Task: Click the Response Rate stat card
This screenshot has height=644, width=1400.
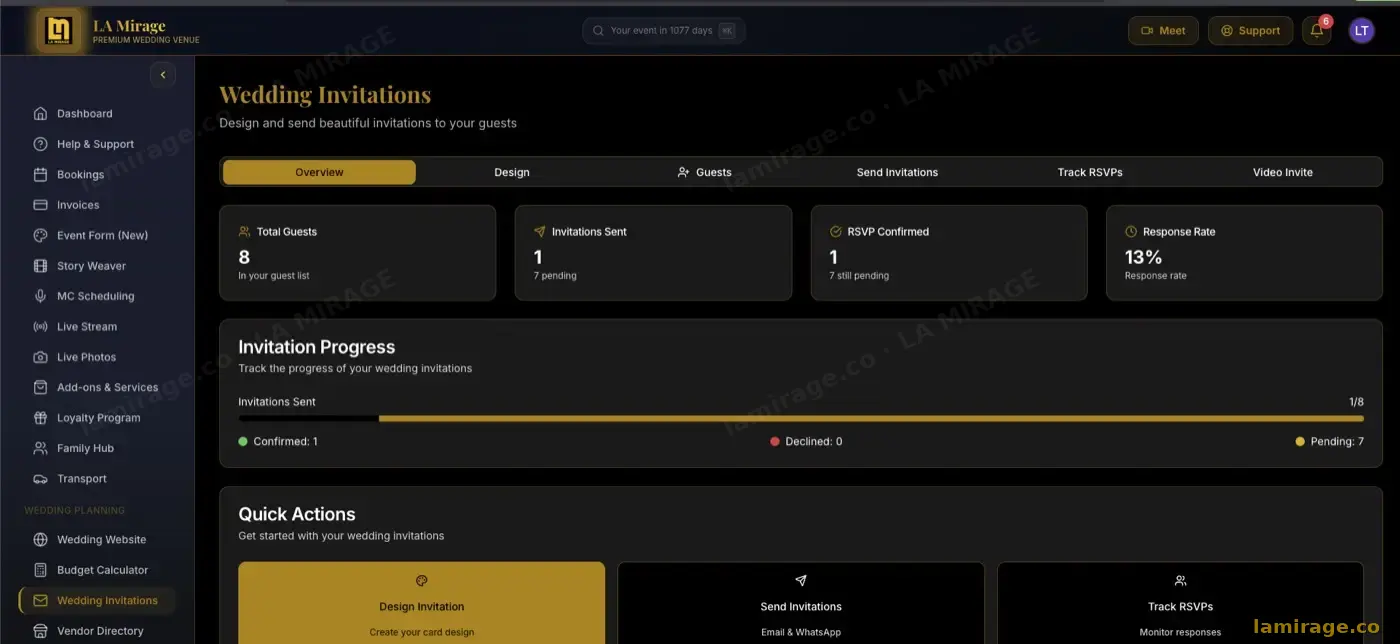Action: [1244, 253]
